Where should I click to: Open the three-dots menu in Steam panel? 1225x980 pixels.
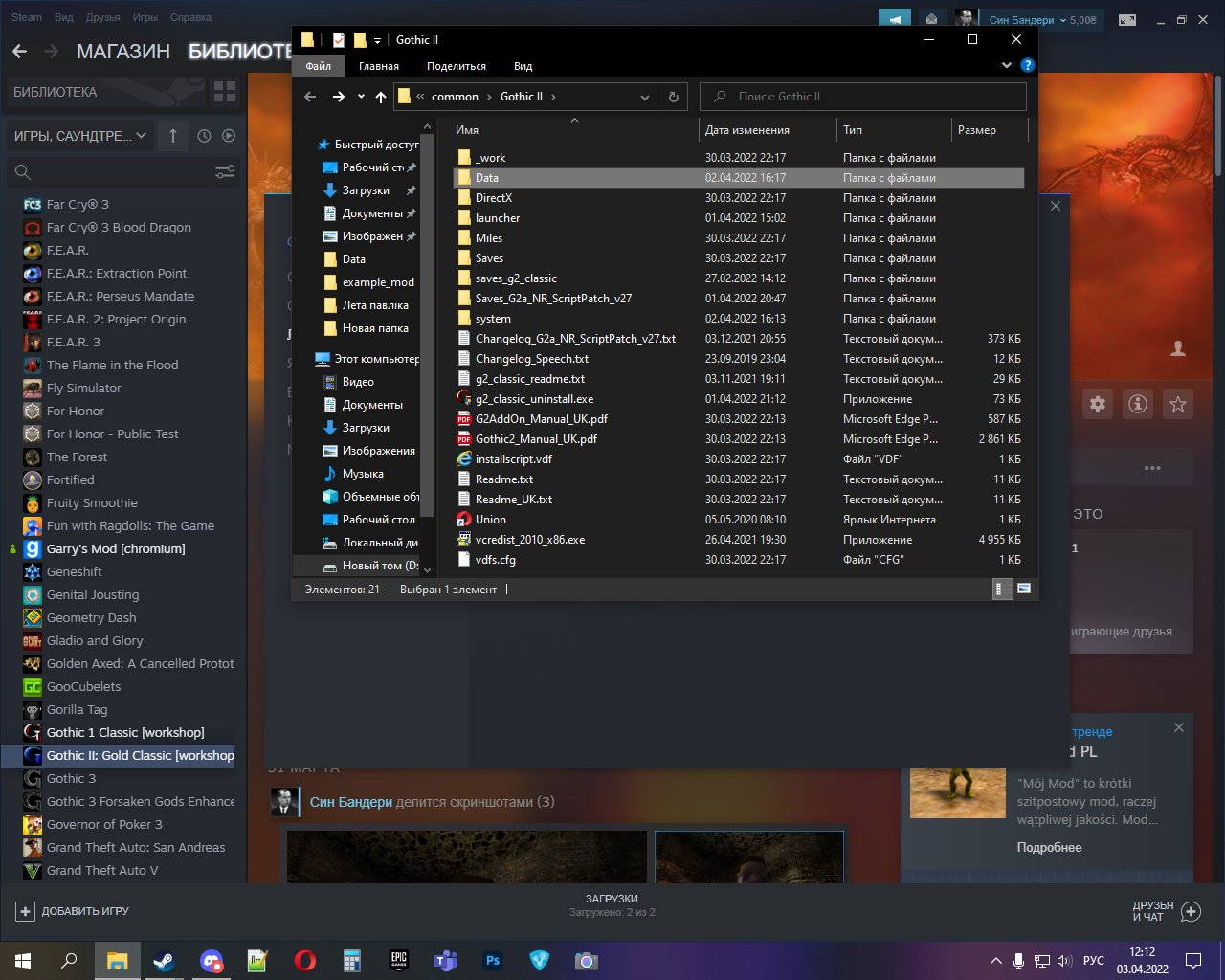1152,468
